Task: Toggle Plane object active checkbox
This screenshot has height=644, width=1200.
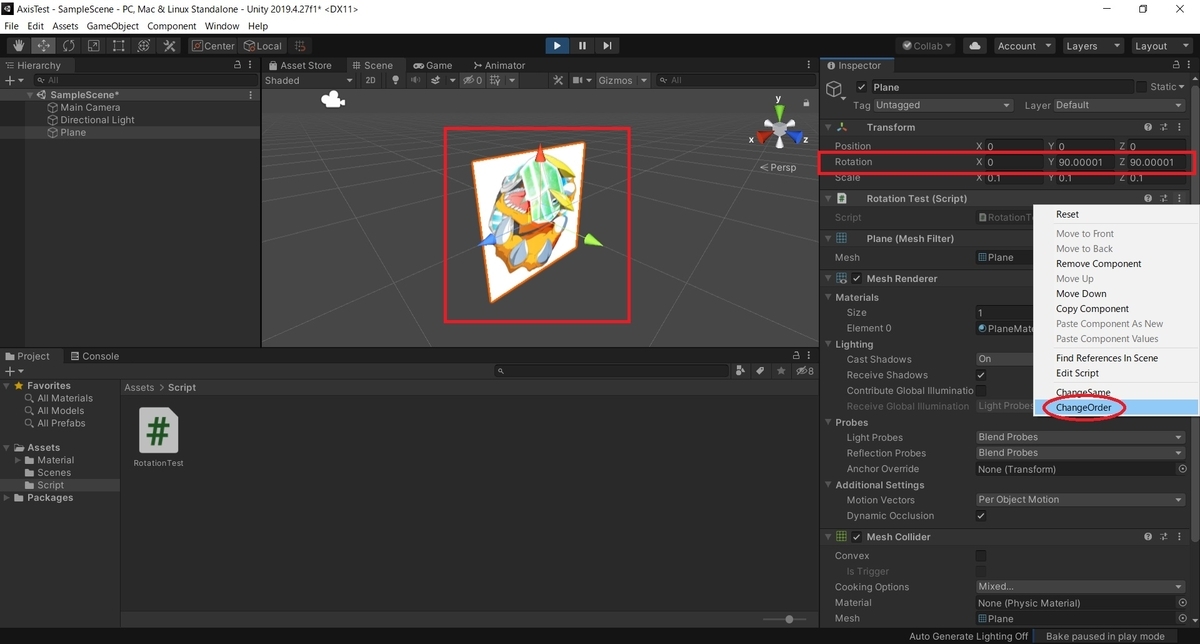Action: [862, 87]
